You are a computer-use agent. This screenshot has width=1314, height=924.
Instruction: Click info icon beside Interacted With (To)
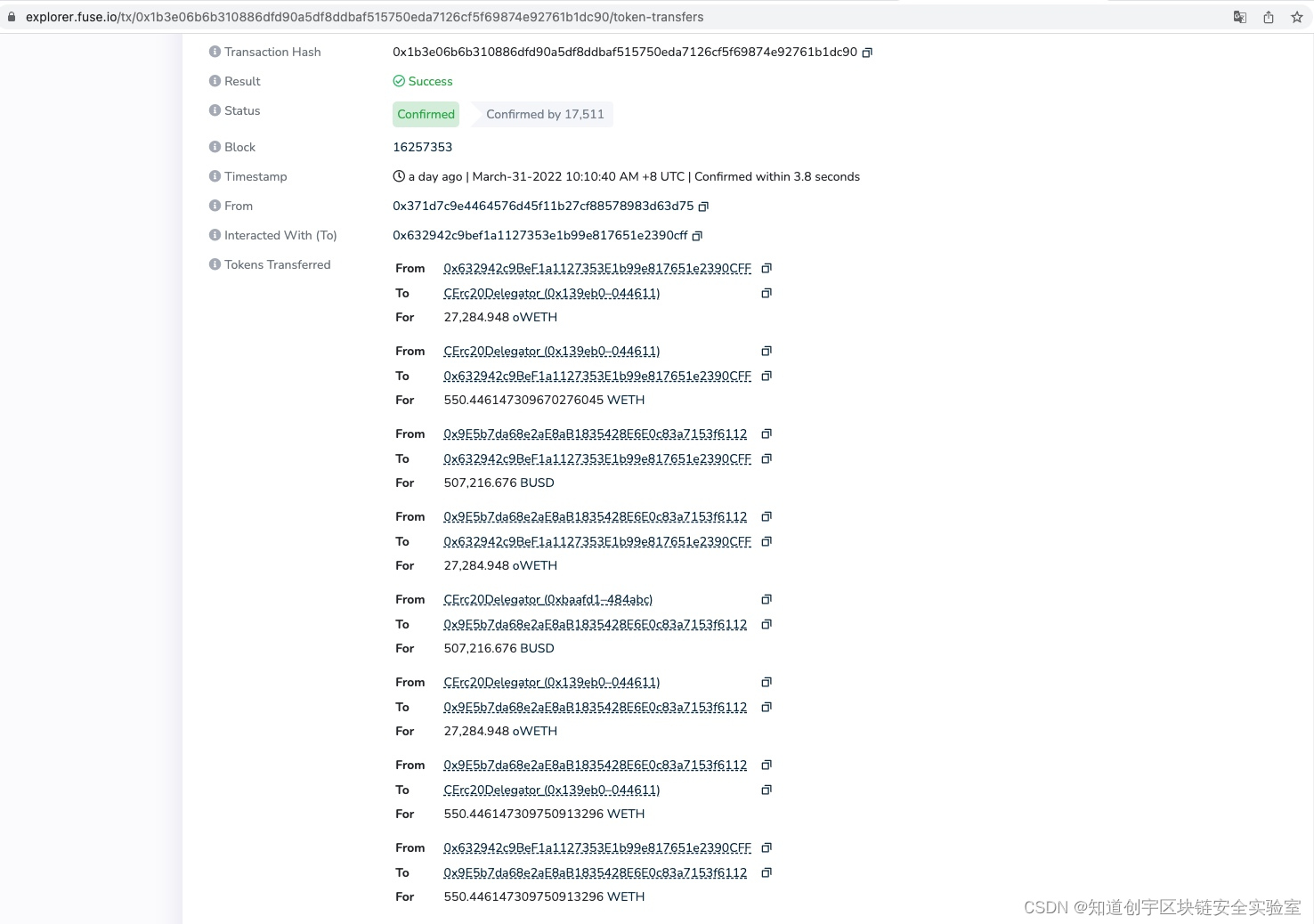tap(215, 235)
